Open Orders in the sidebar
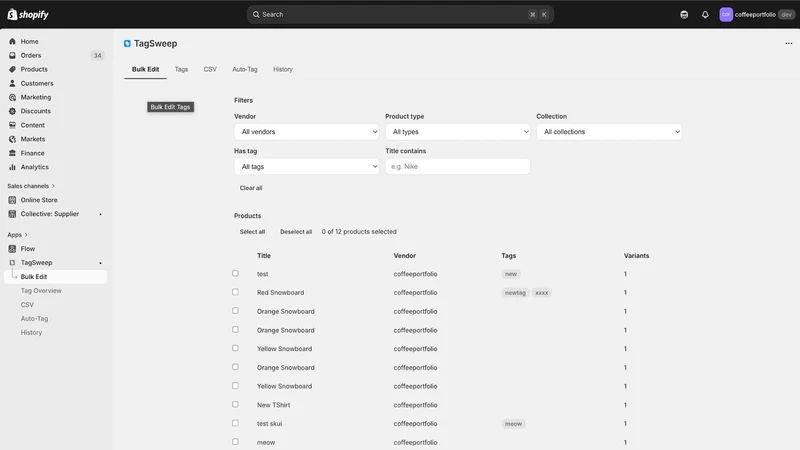 click(x=31, y=55)
